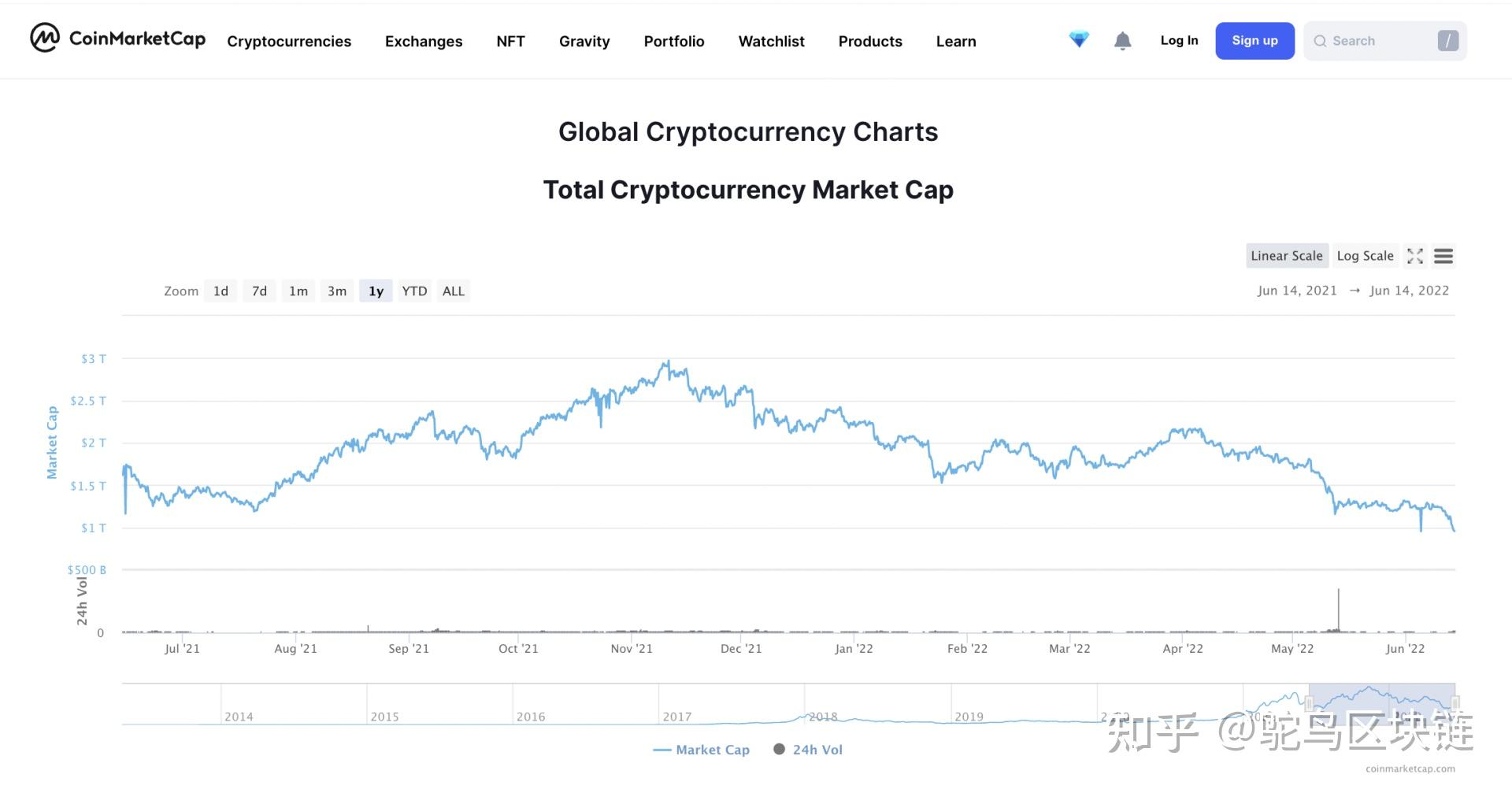
Task: Open the notifications bell
Action: click(1122, 41)
